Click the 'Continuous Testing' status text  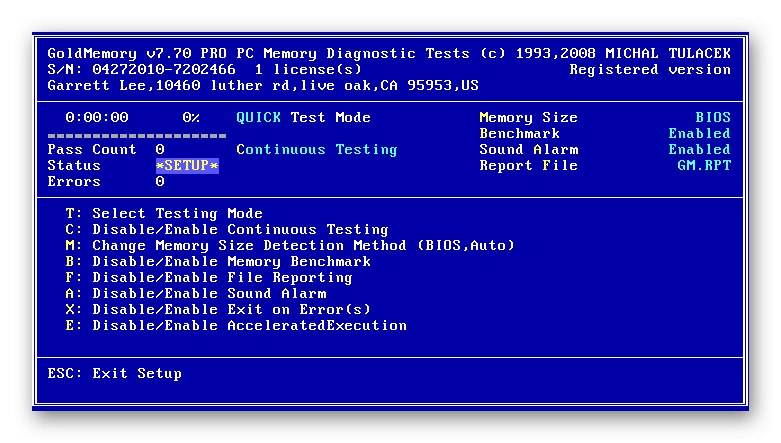pos(317,149)
